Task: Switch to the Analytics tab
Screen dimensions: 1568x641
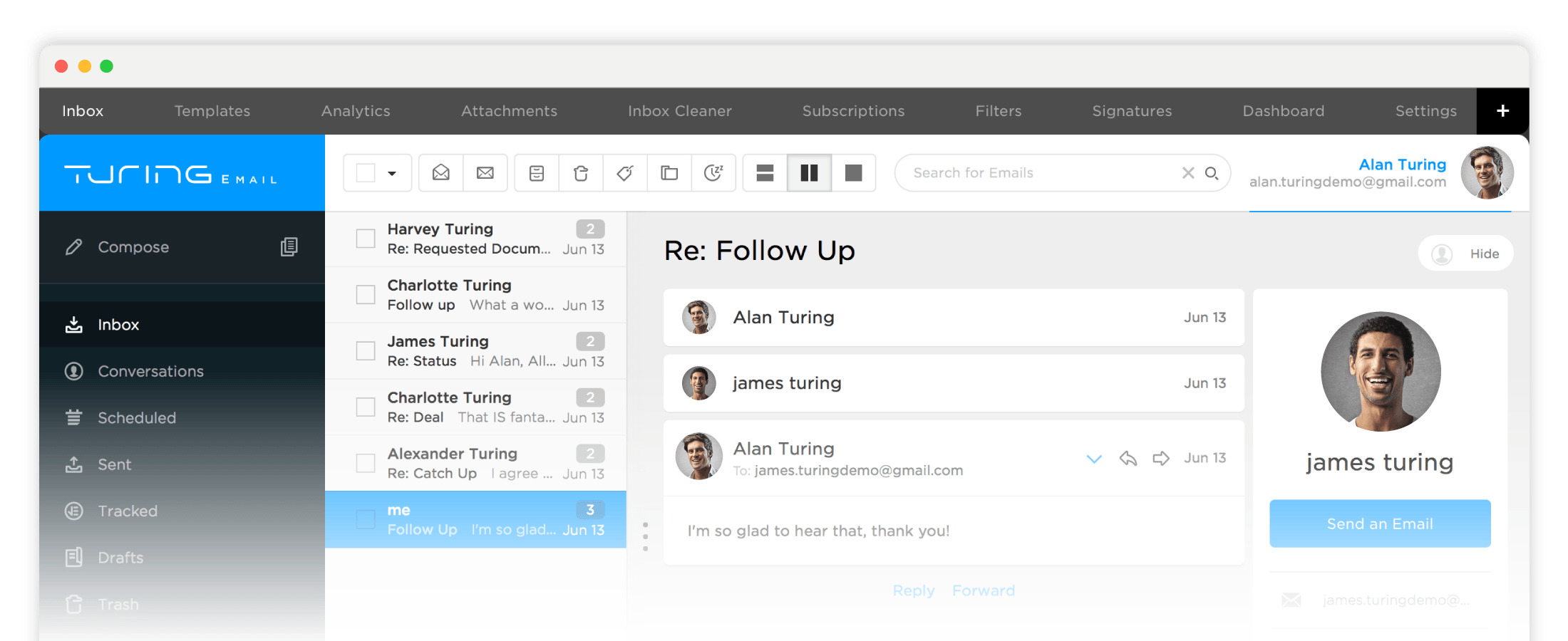Action: point(355,111)
